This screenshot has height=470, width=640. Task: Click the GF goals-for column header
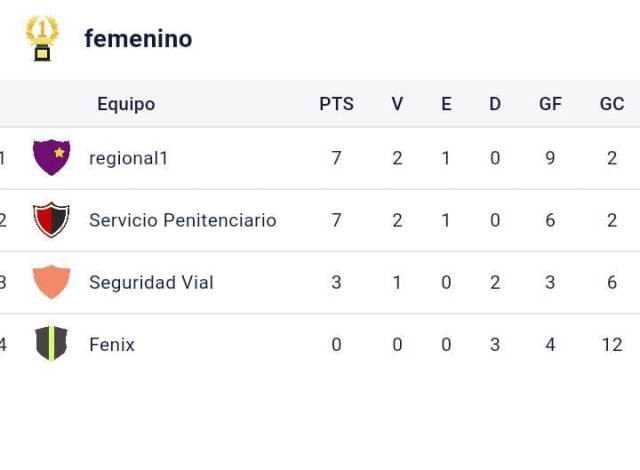(x=550, y=104)
